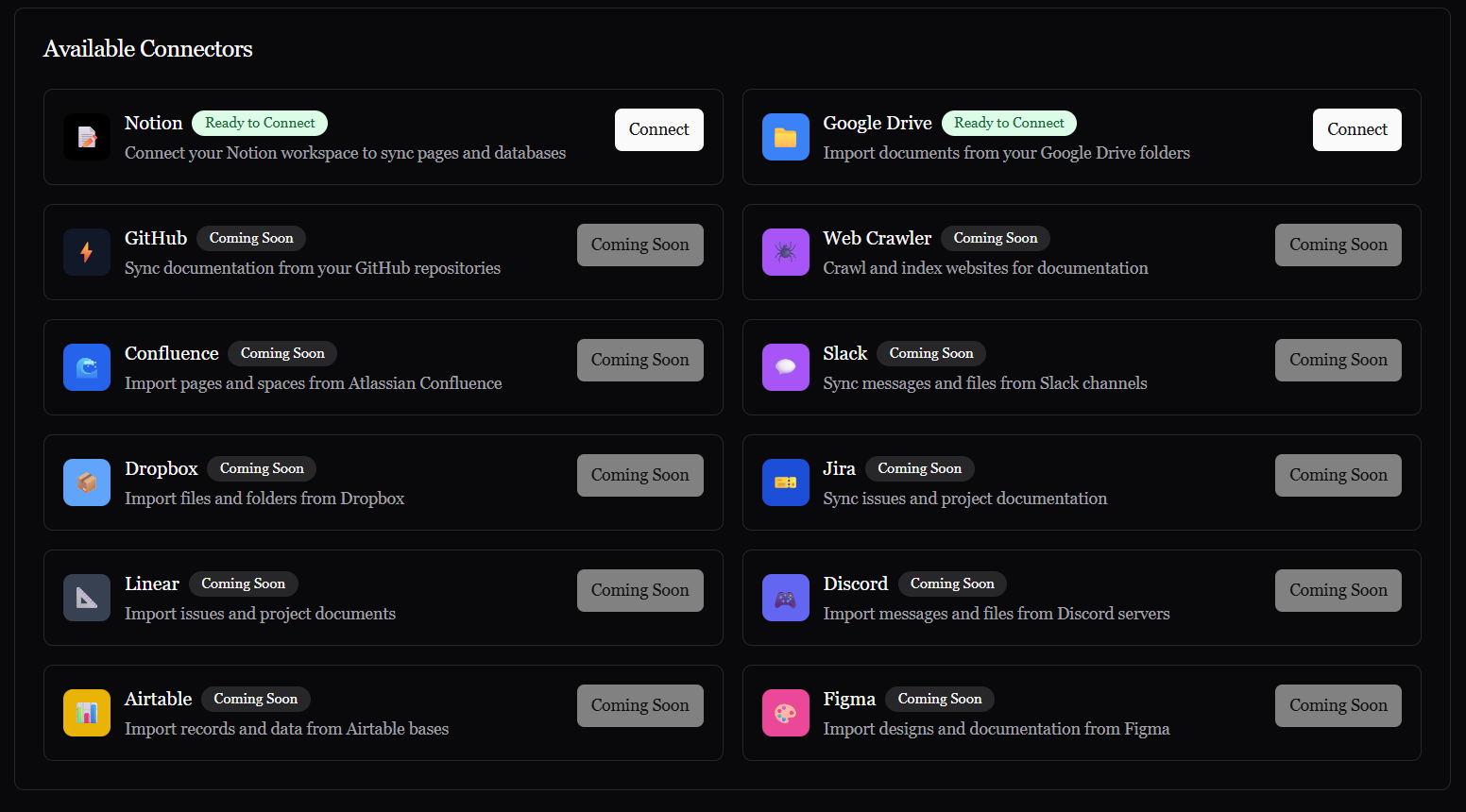Click 'Sync documentation from your GitHub repositories'

(313, 268)
